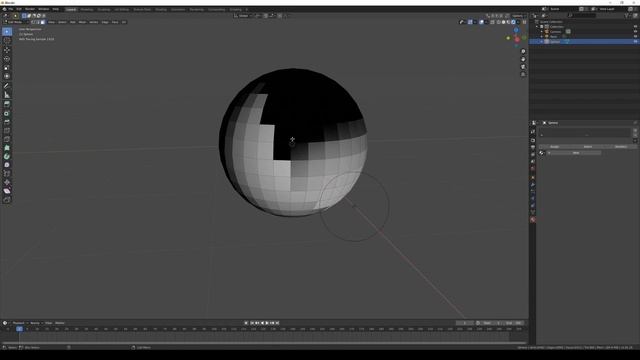Open the Render menu
640x360 pixels.
[x=30, y=9]
